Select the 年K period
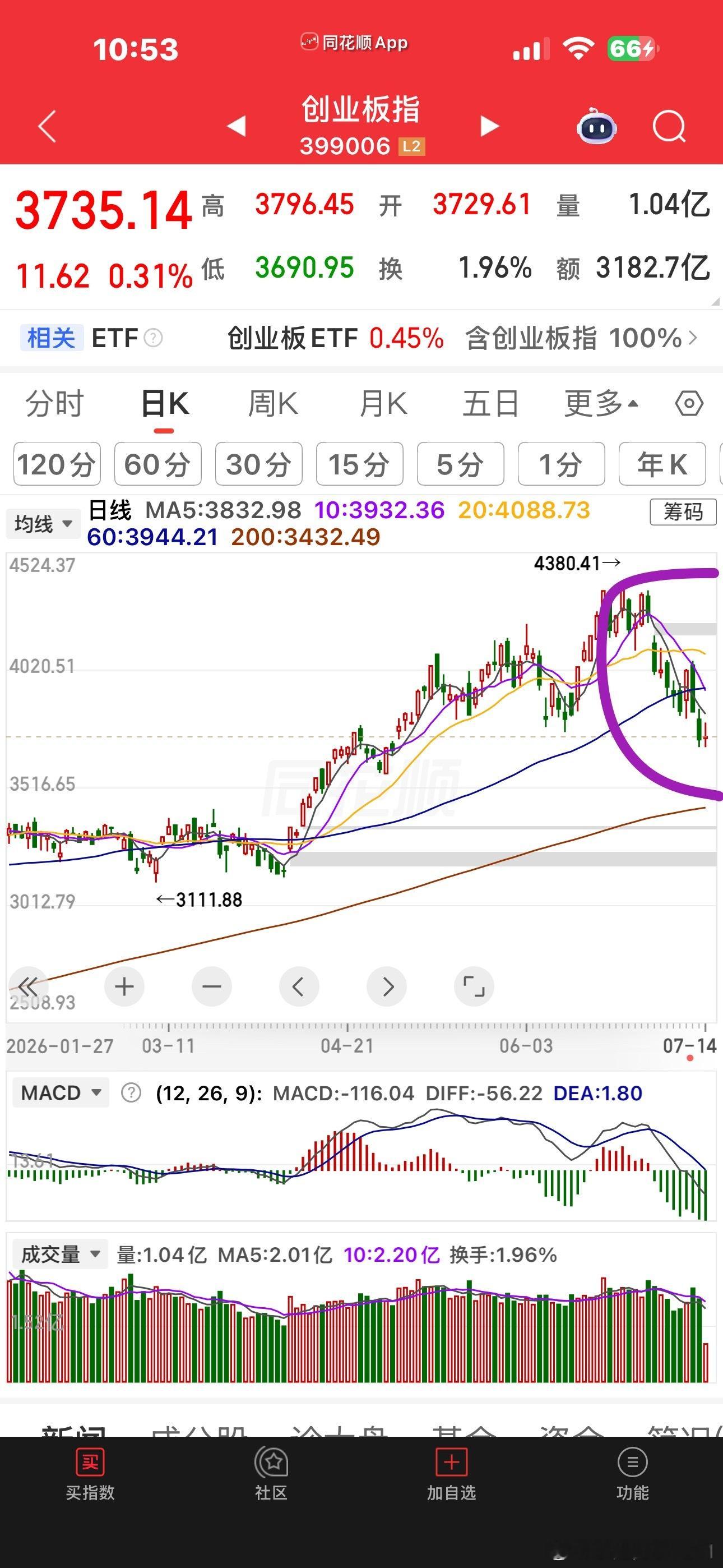This screenshot has height=1568, width=723. click(x=662, y=464)
